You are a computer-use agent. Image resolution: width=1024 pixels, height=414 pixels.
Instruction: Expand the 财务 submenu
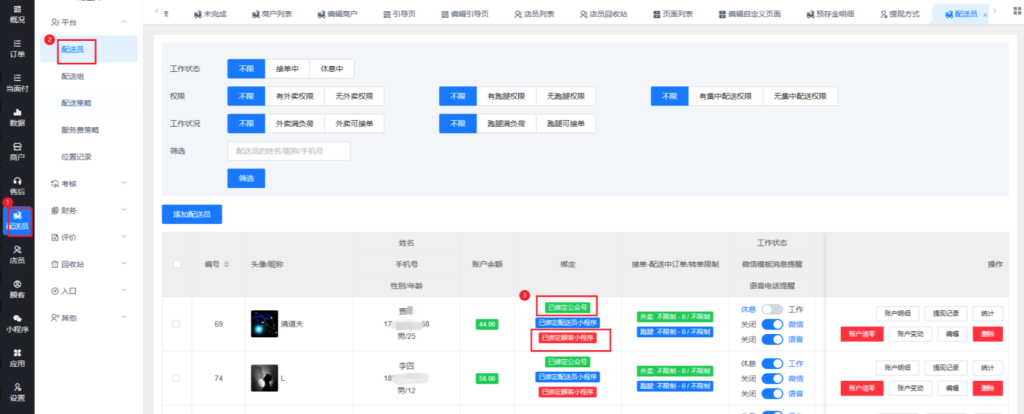click(x=122, y=210)
